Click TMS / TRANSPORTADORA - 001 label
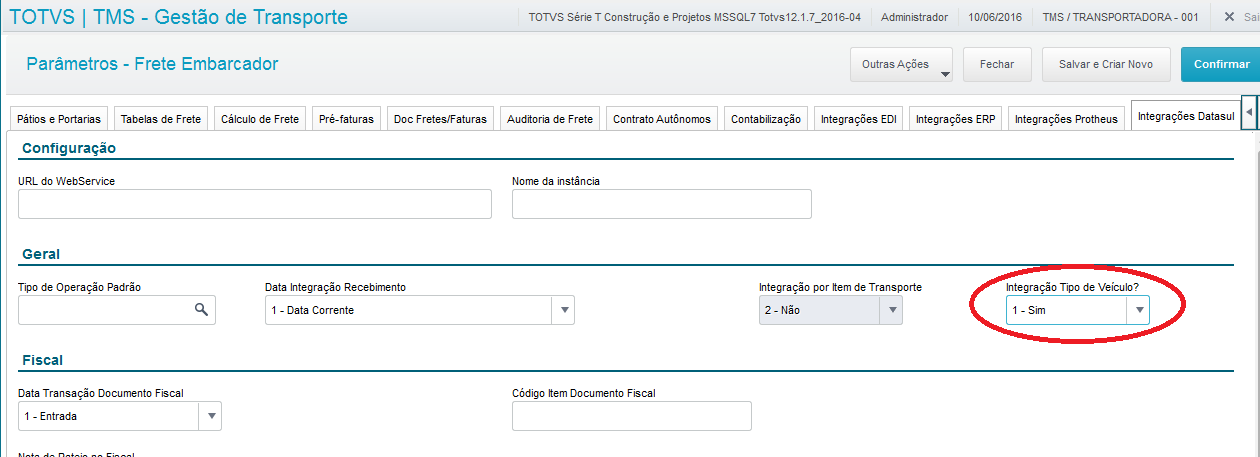 1120,17
